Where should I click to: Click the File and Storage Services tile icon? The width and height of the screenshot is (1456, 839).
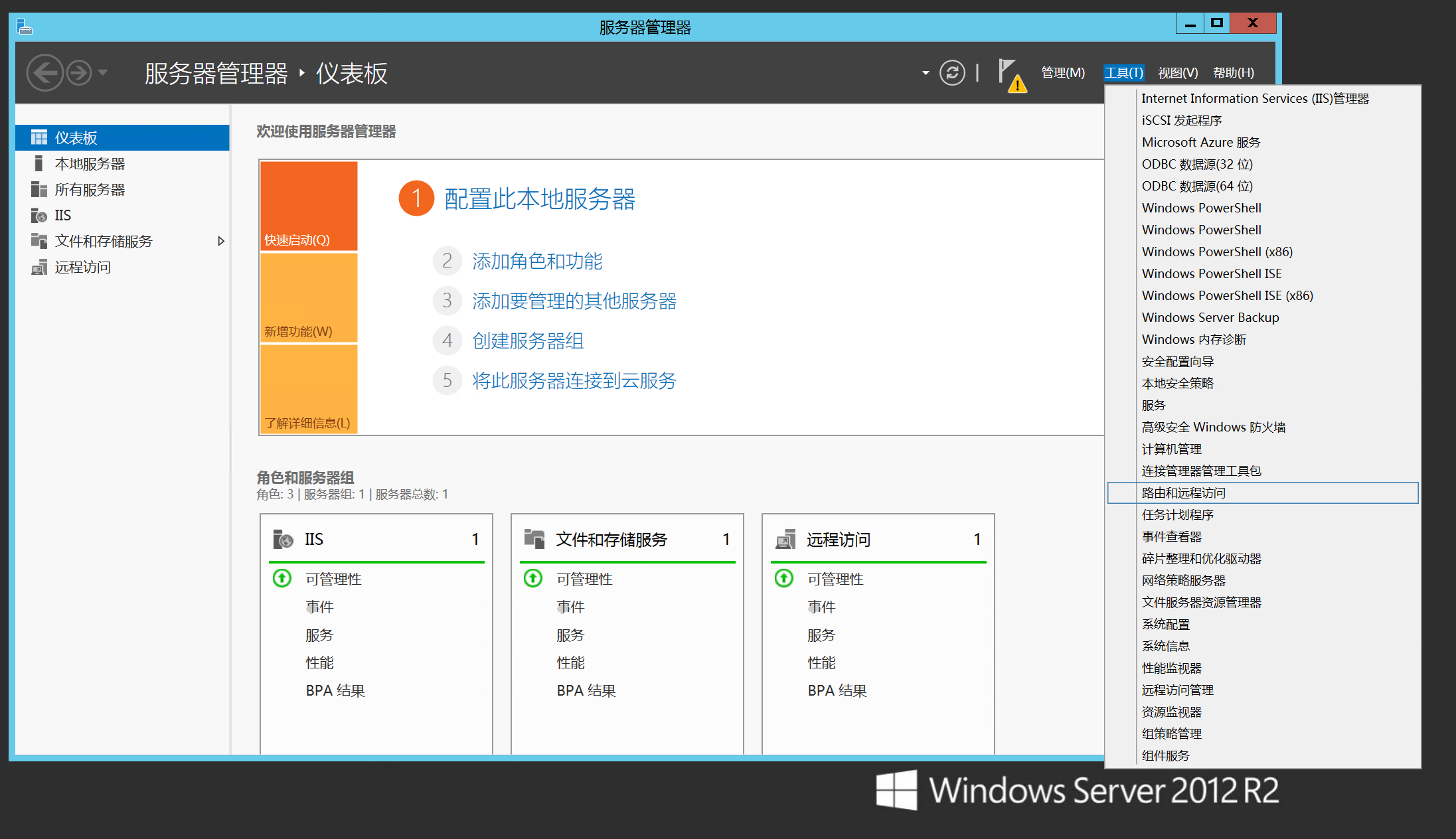534,538
